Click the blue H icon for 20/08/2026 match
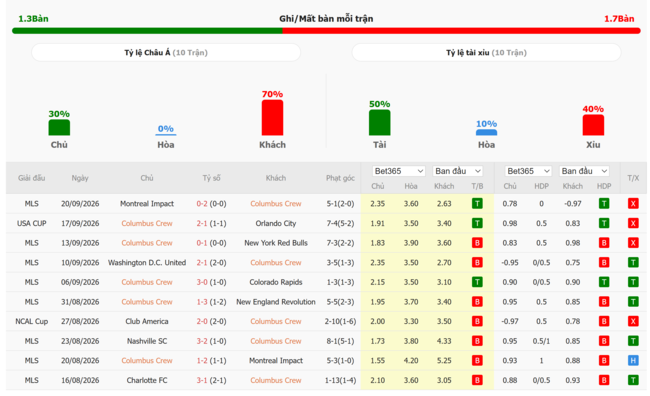This screenshot has height=396, width=650. (633, 361)
